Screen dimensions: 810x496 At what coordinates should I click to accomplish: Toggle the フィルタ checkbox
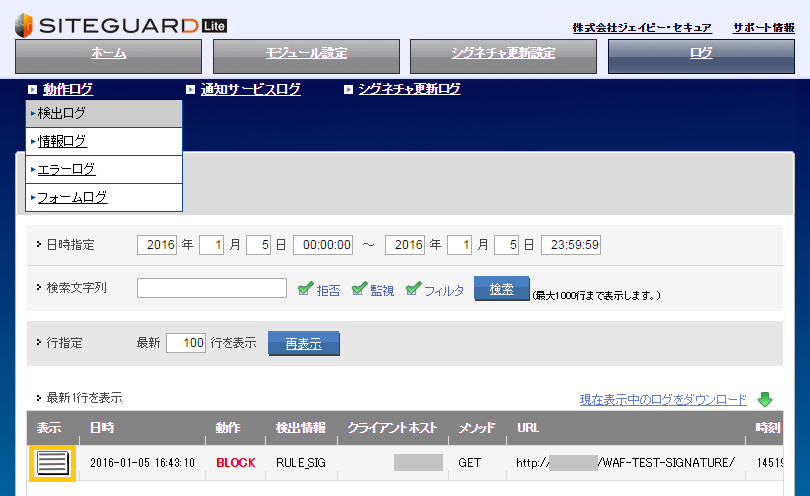tap(413, 289)
